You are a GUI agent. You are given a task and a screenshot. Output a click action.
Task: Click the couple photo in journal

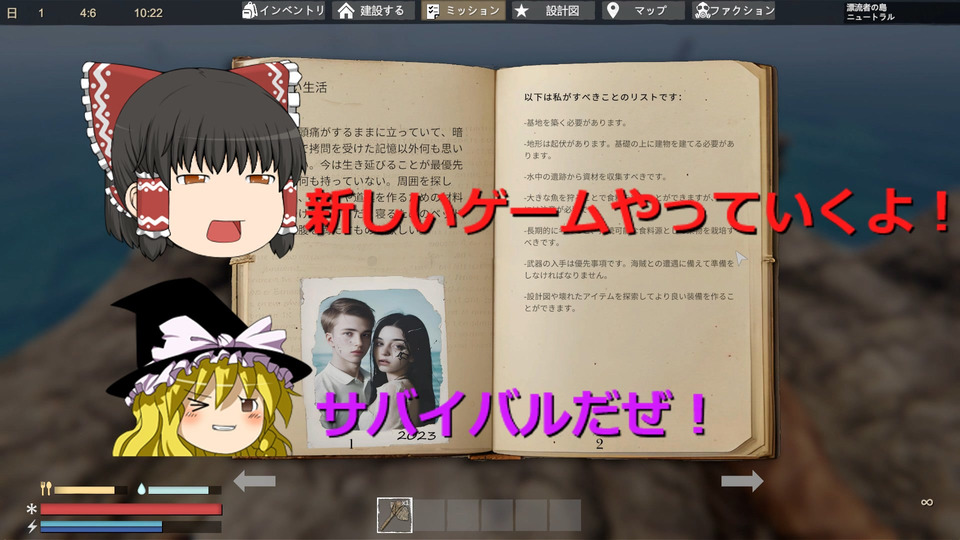point(375,361)
